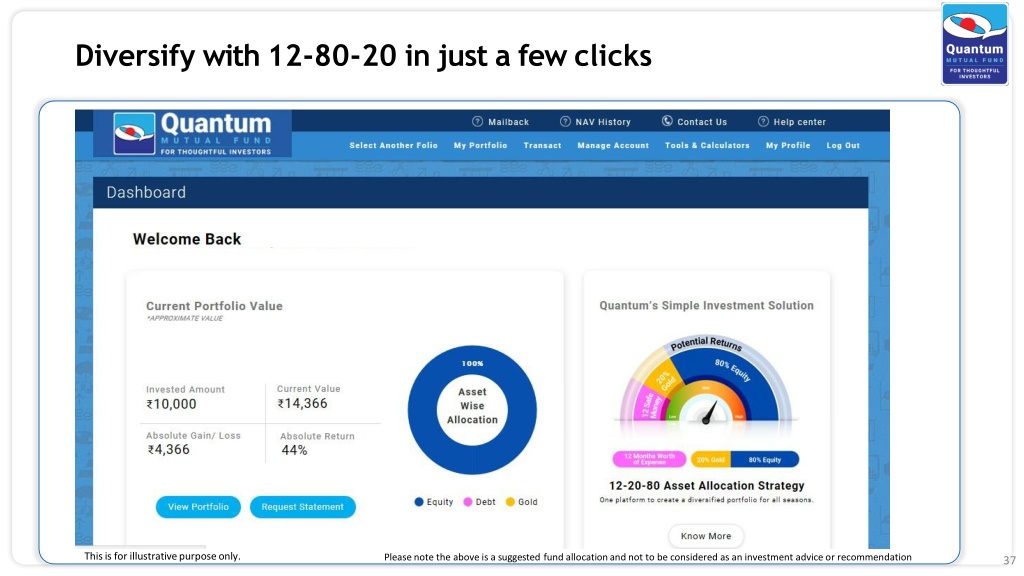Open NAV History link
Viewport: 1024px width, 576px height.
603,122
